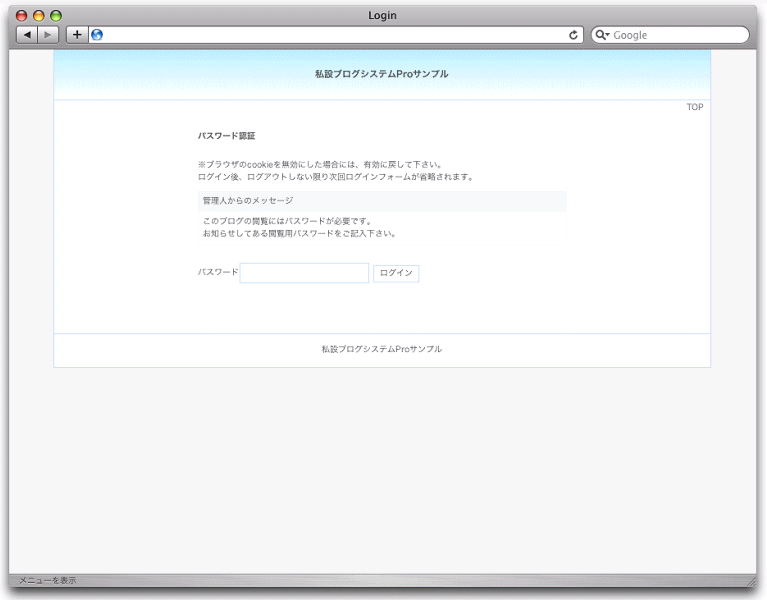Screen dimensions: 767x600
Task: Open the magnifier search engine dropdown
Action: [x=602, y=35]
